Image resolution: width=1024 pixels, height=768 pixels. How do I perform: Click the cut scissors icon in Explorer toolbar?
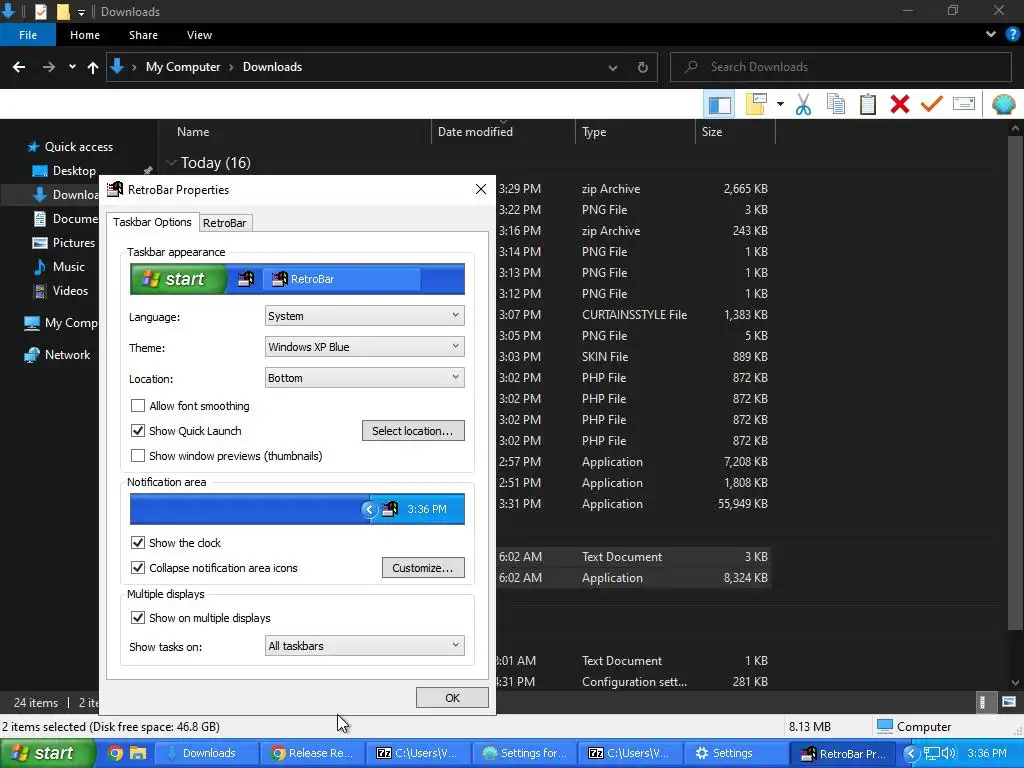803,104
